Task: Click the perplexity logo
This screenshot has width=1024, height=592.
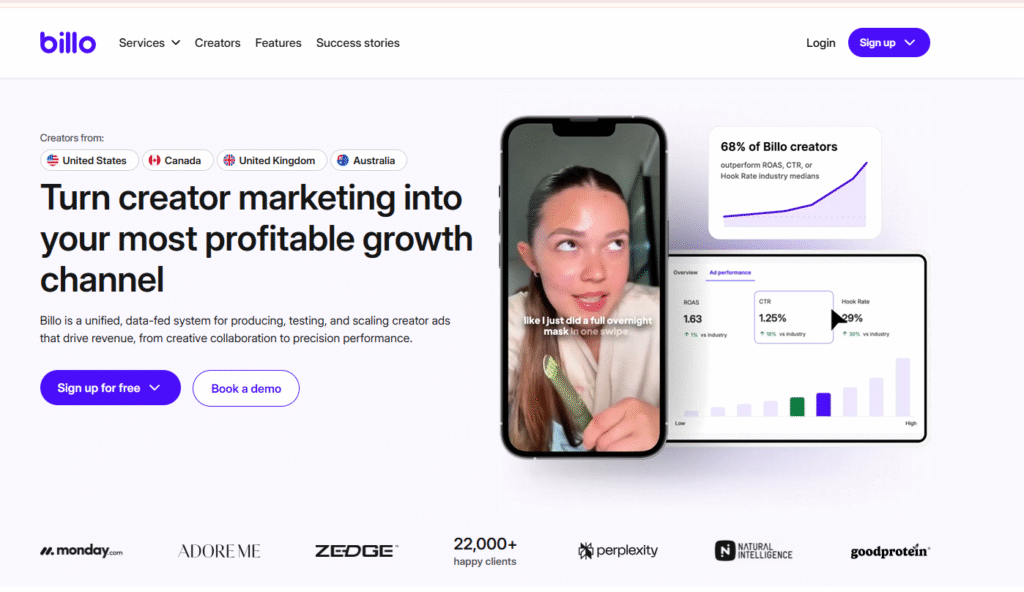Action: point(618,550)
